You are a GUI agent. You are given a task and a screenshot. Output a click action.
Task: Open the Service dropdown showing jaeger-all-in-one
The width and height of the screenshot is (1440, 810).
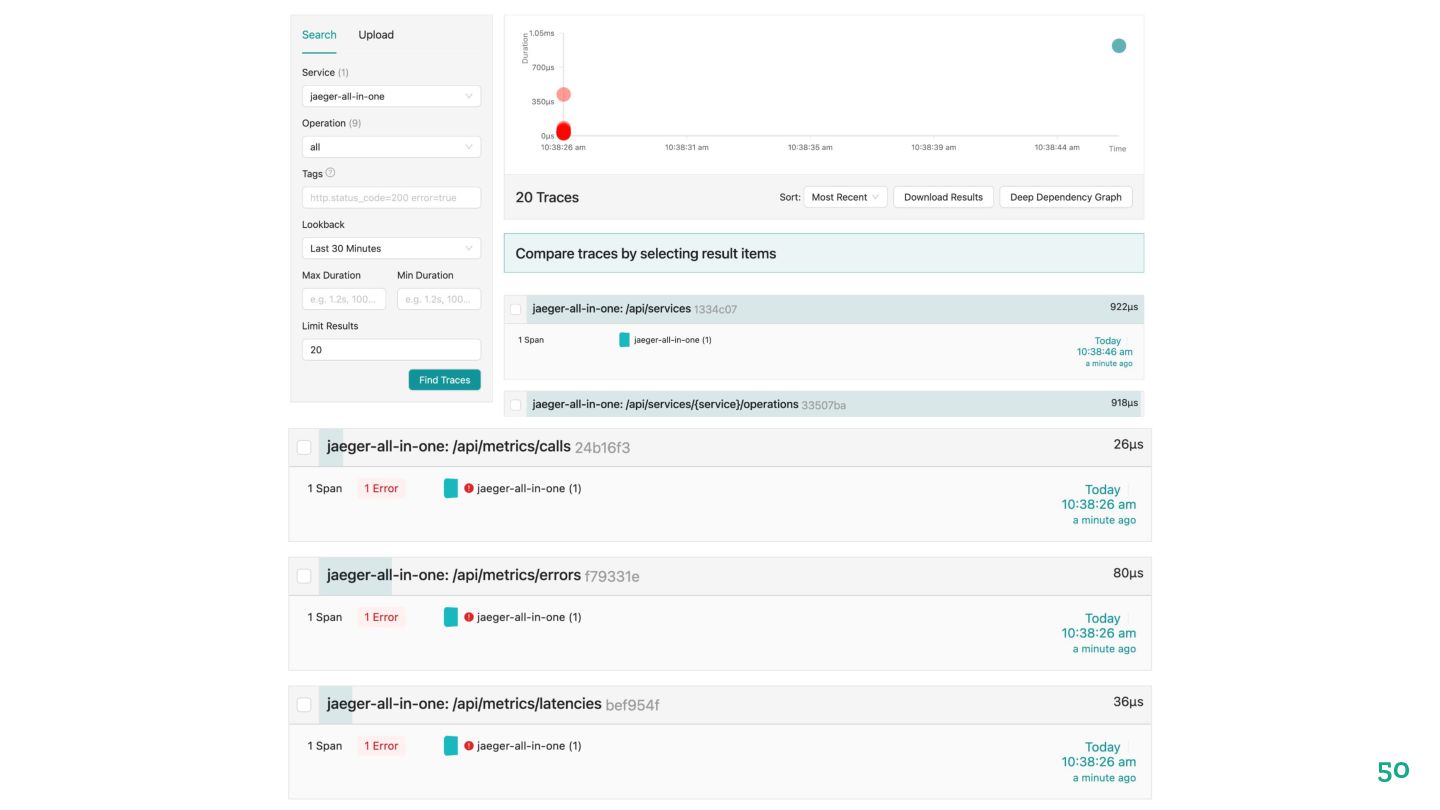(x=391, y=97)
